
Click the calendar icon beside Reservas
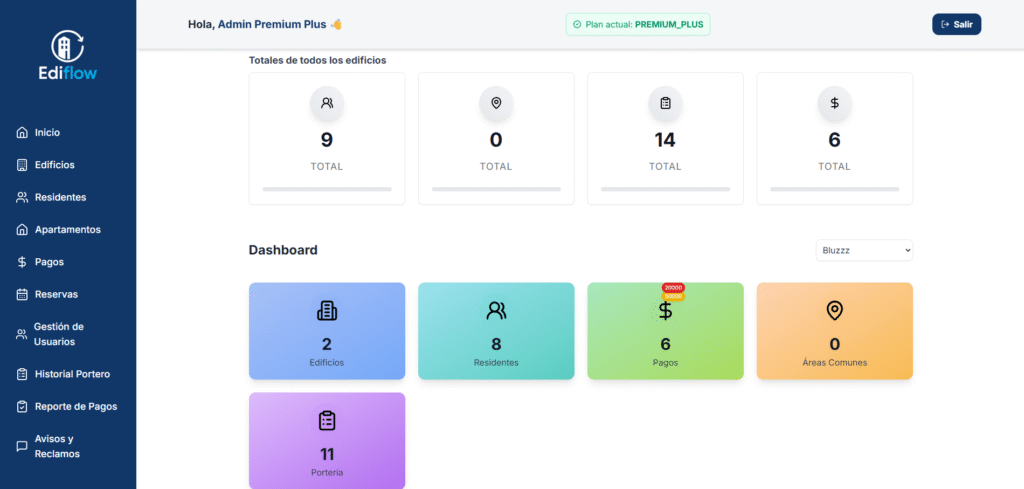pyautogui.click(x=22, y=294)
